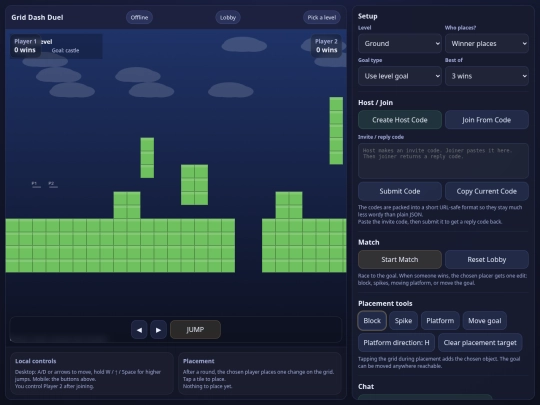This screenshot has height=405, width=540.
Task: Choose the Move goal tool
Action: point(485,321)
